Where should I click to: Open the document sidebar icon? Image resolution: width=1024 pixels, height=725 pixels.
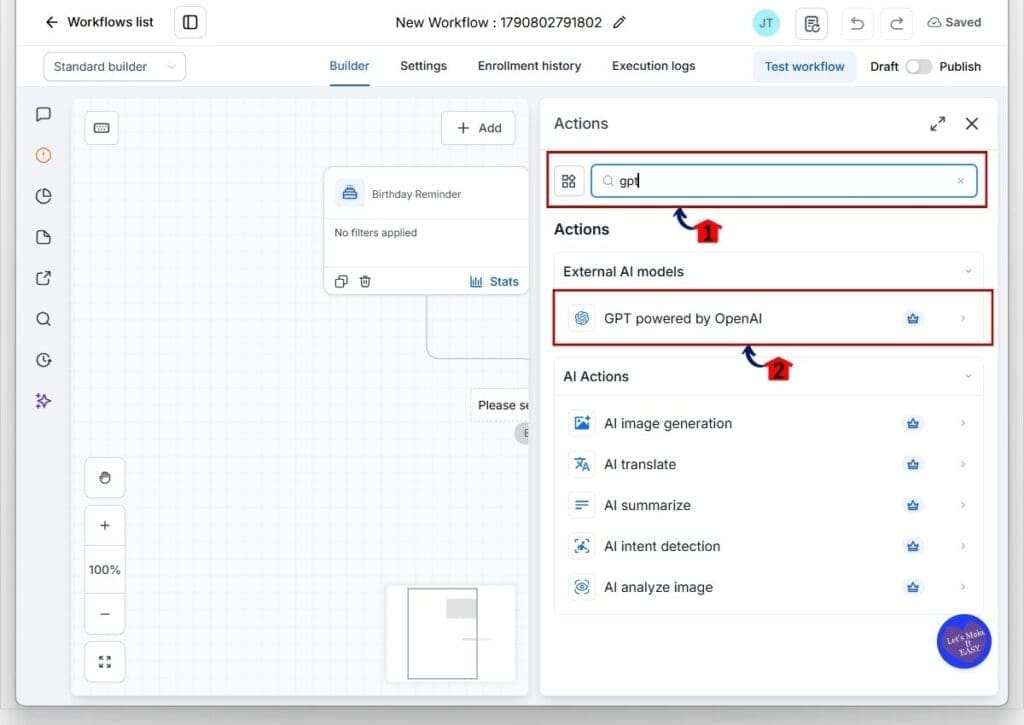(43, 237)
